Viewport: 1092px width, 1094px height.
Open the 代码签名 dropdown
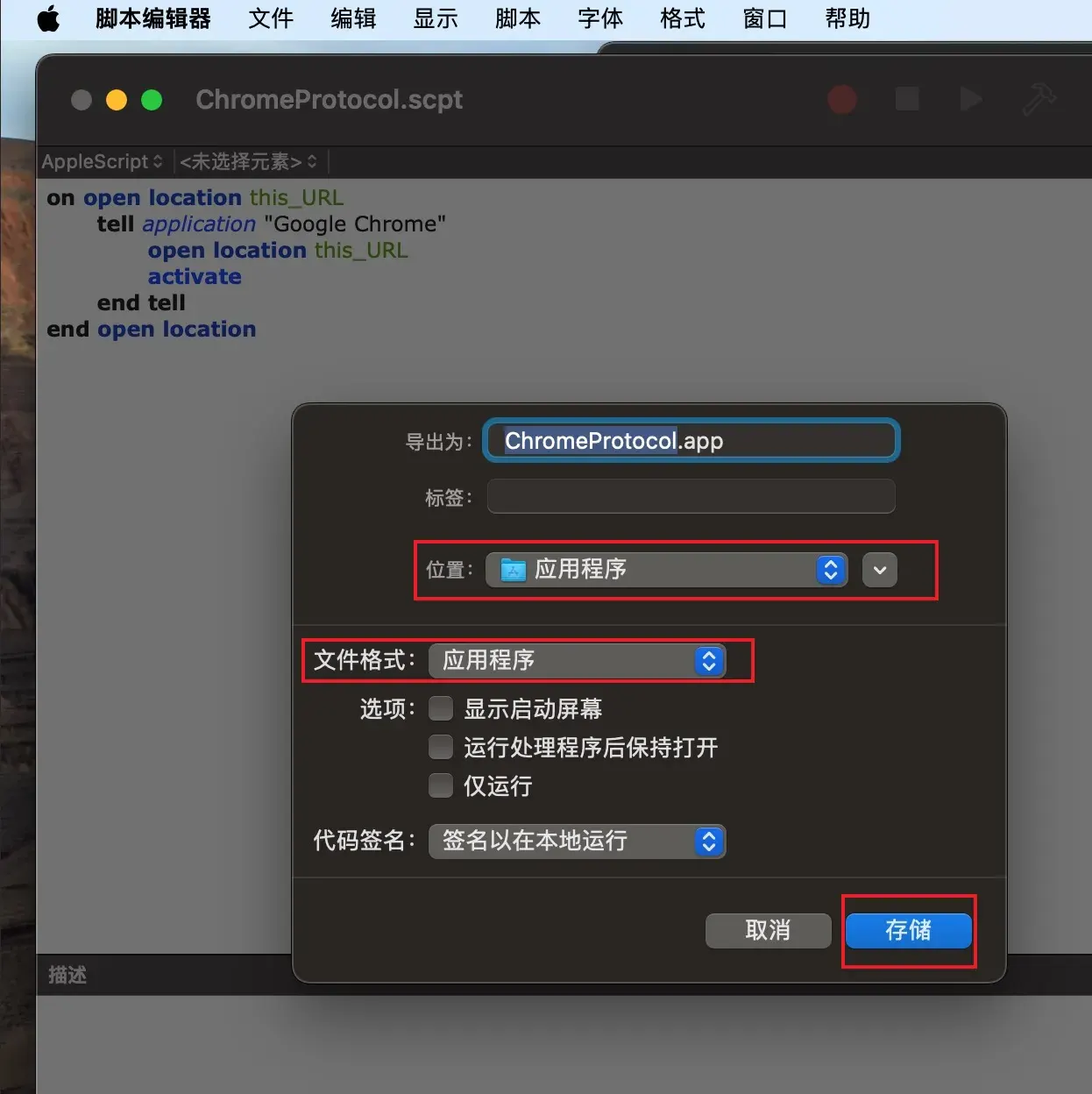[578, 842]
